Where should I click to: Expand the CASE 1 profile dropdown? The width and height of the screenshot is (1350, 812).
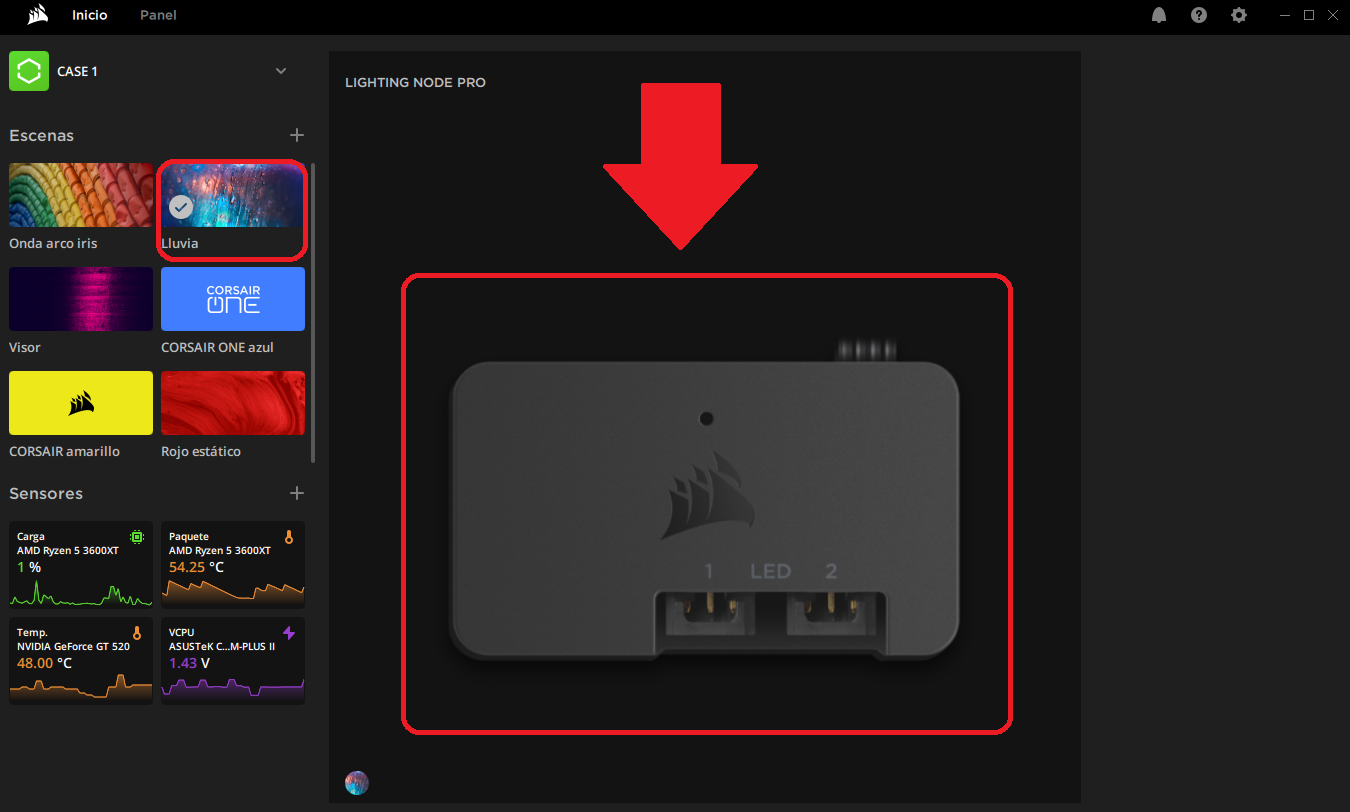click(x=281, y=71)
